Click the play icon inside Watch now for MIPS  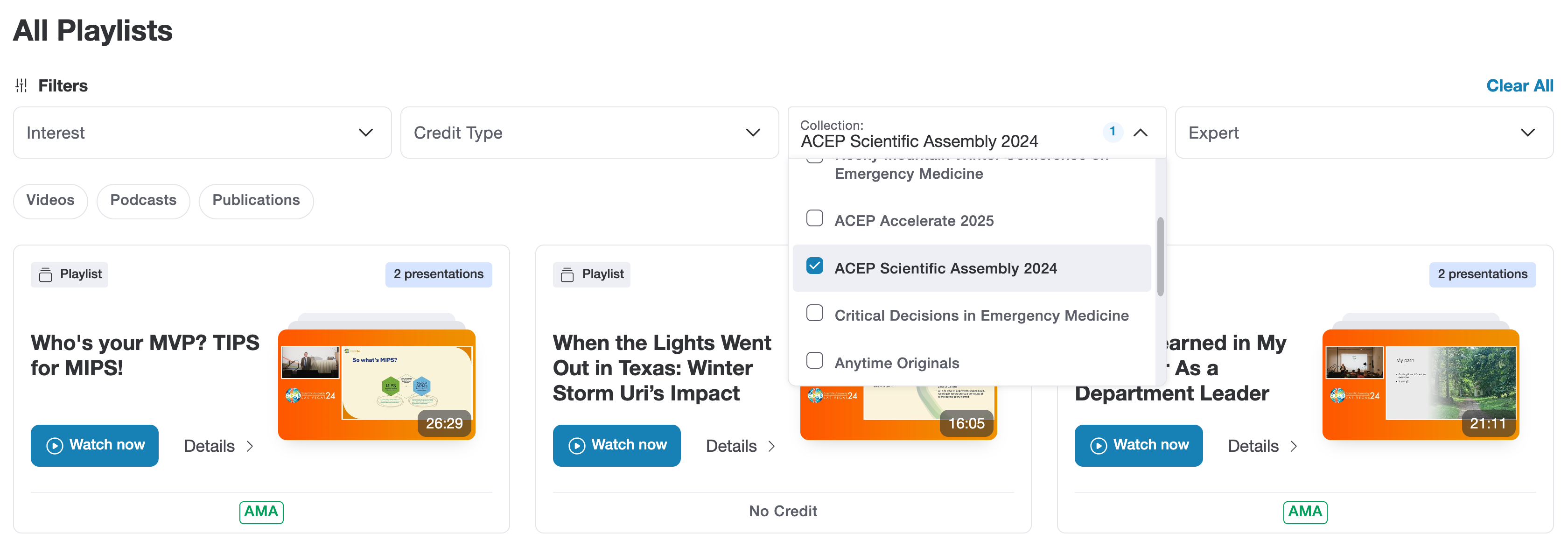pyautogui.click(x=54, y=445)
